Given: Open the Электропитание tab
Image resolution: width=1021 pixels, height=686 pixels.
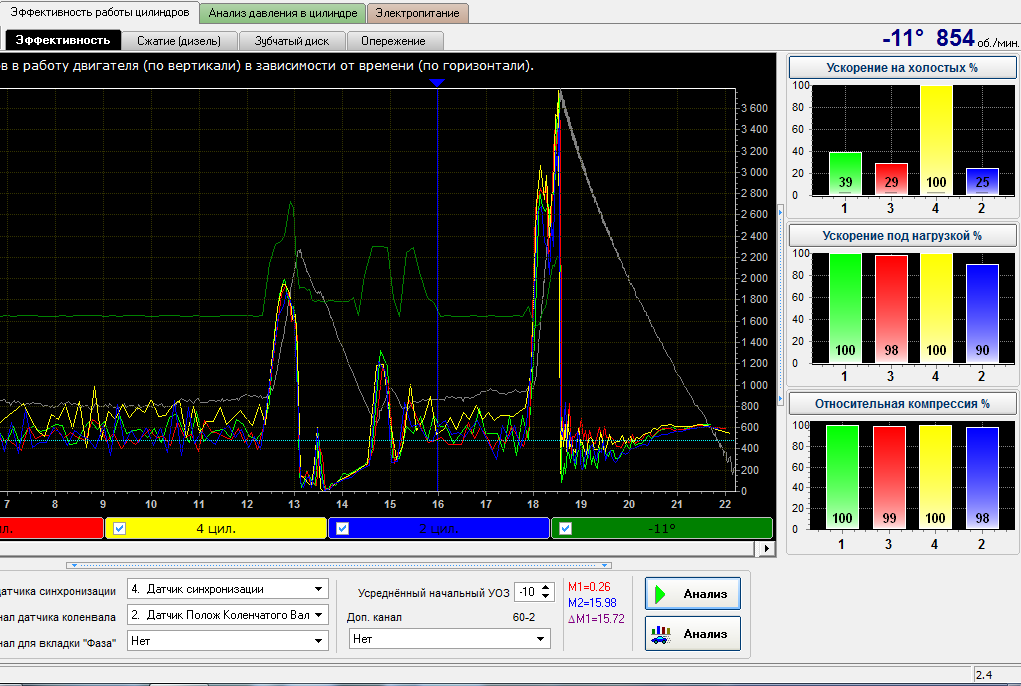Looking at the screenshot, I should coord(417,13).
